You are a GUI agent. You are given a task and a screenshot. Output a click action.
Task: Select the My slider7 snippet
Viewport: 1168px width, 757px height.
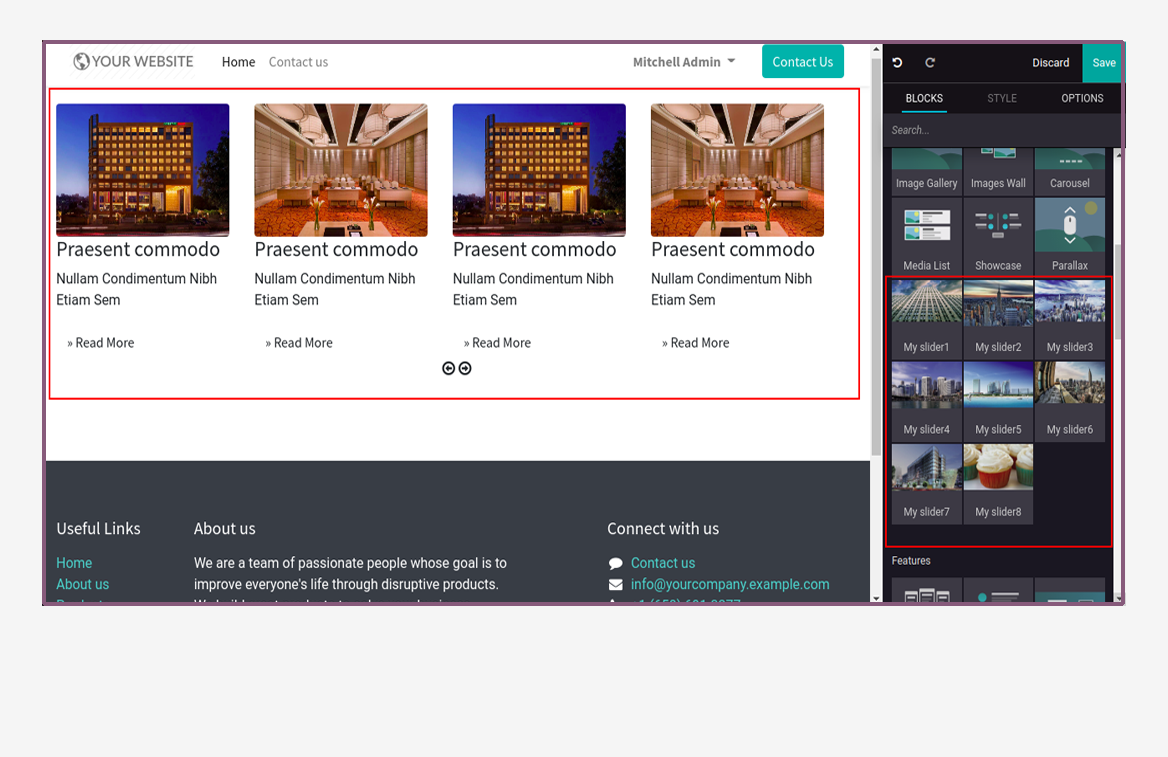927,484
